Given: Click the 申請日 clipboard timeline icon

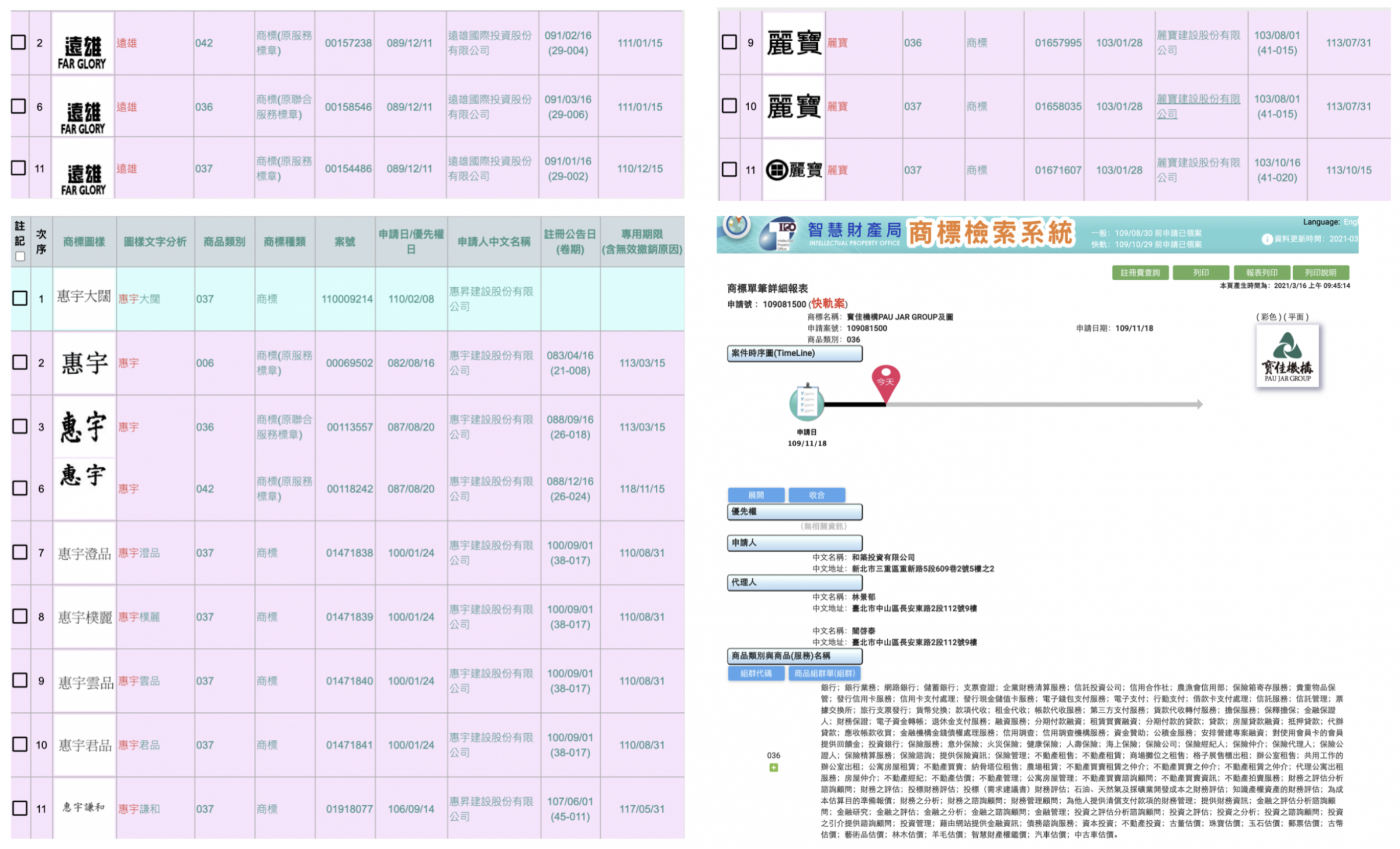Looking at the screenshot, I should click(x=807, y=403).
